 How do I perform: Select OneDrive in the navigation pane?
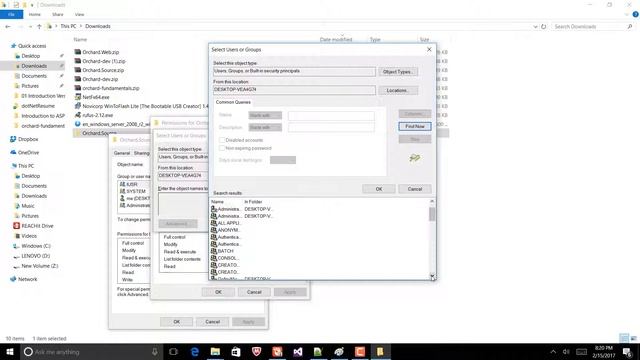28,153
